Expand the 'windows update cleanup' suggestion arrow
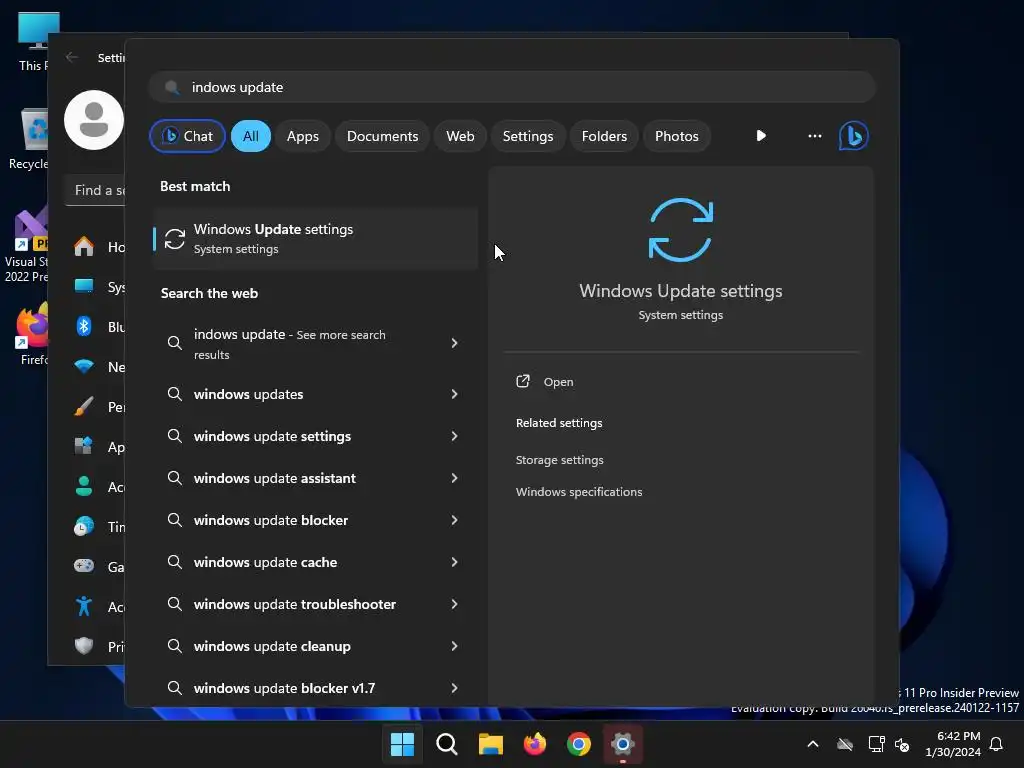The image size is (1024, 768). [x=455, y=646]
